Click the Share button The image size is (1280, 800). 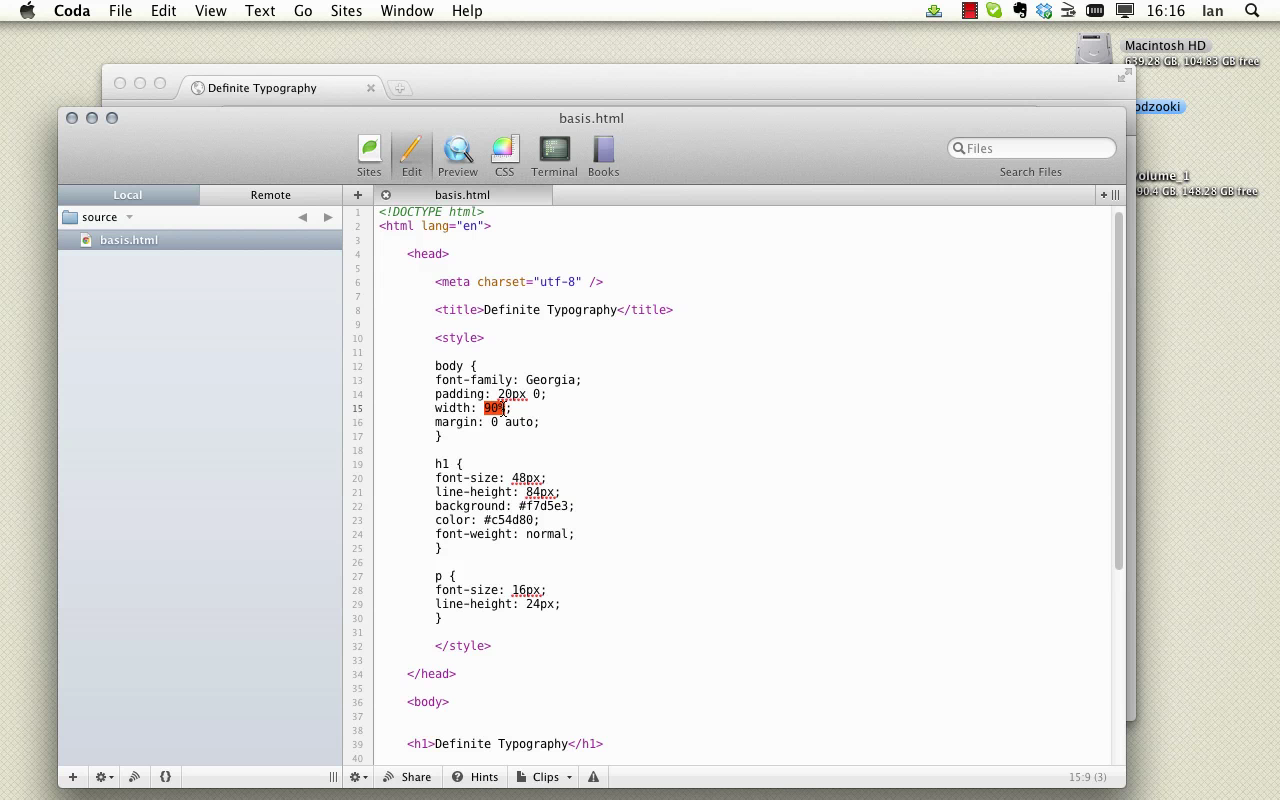407,777
